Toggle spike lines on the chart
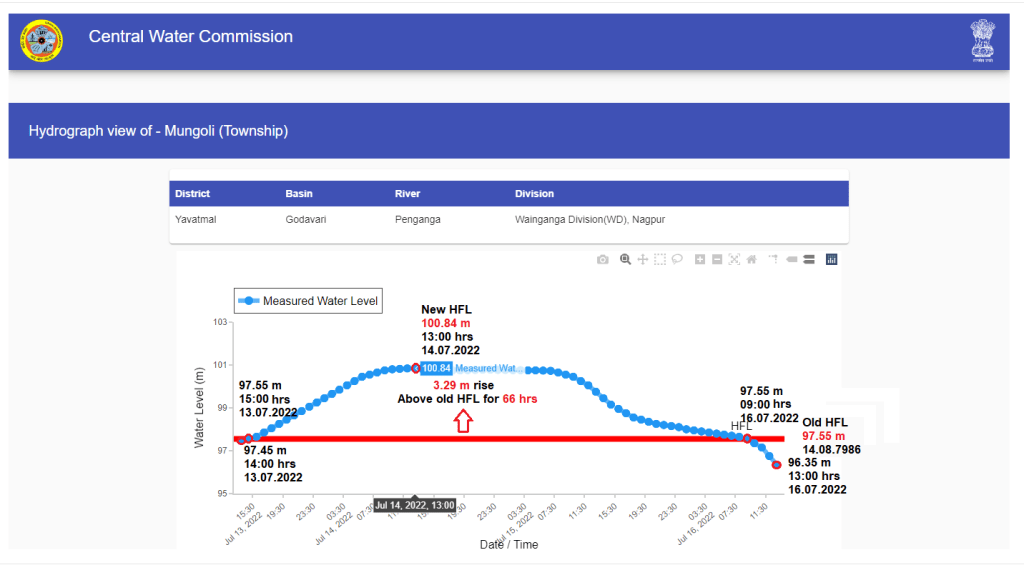The width and height of the screenshot is (1024, 570). (x=773, y=259)
